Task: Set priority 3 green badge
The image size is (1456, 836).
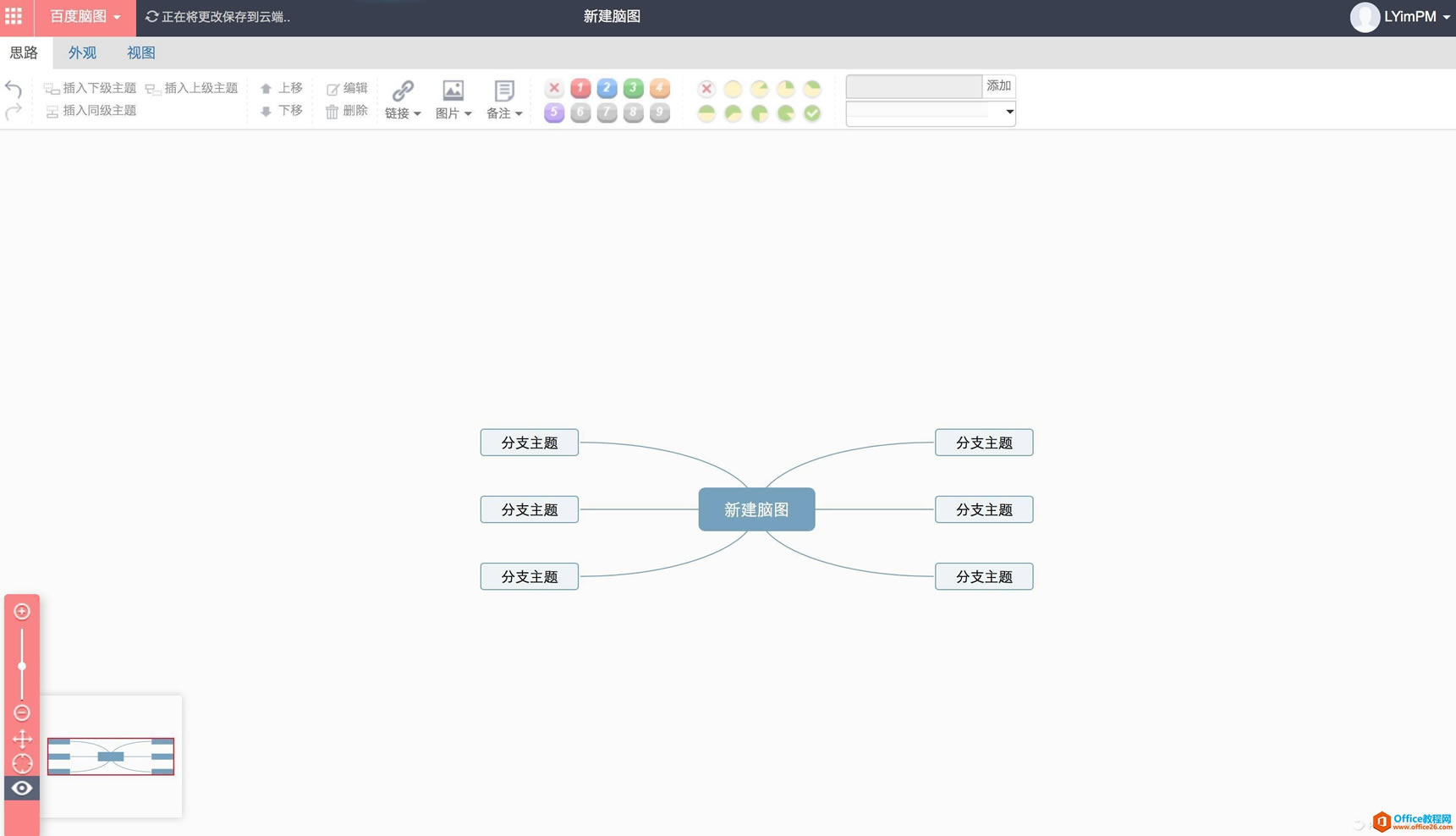Action: click(633, 88)
